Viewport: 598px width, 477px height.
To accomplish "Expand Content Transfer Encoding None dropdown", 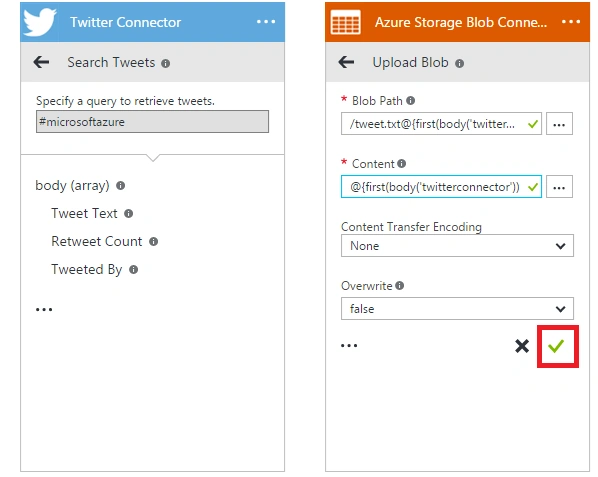I will (457, 246).
